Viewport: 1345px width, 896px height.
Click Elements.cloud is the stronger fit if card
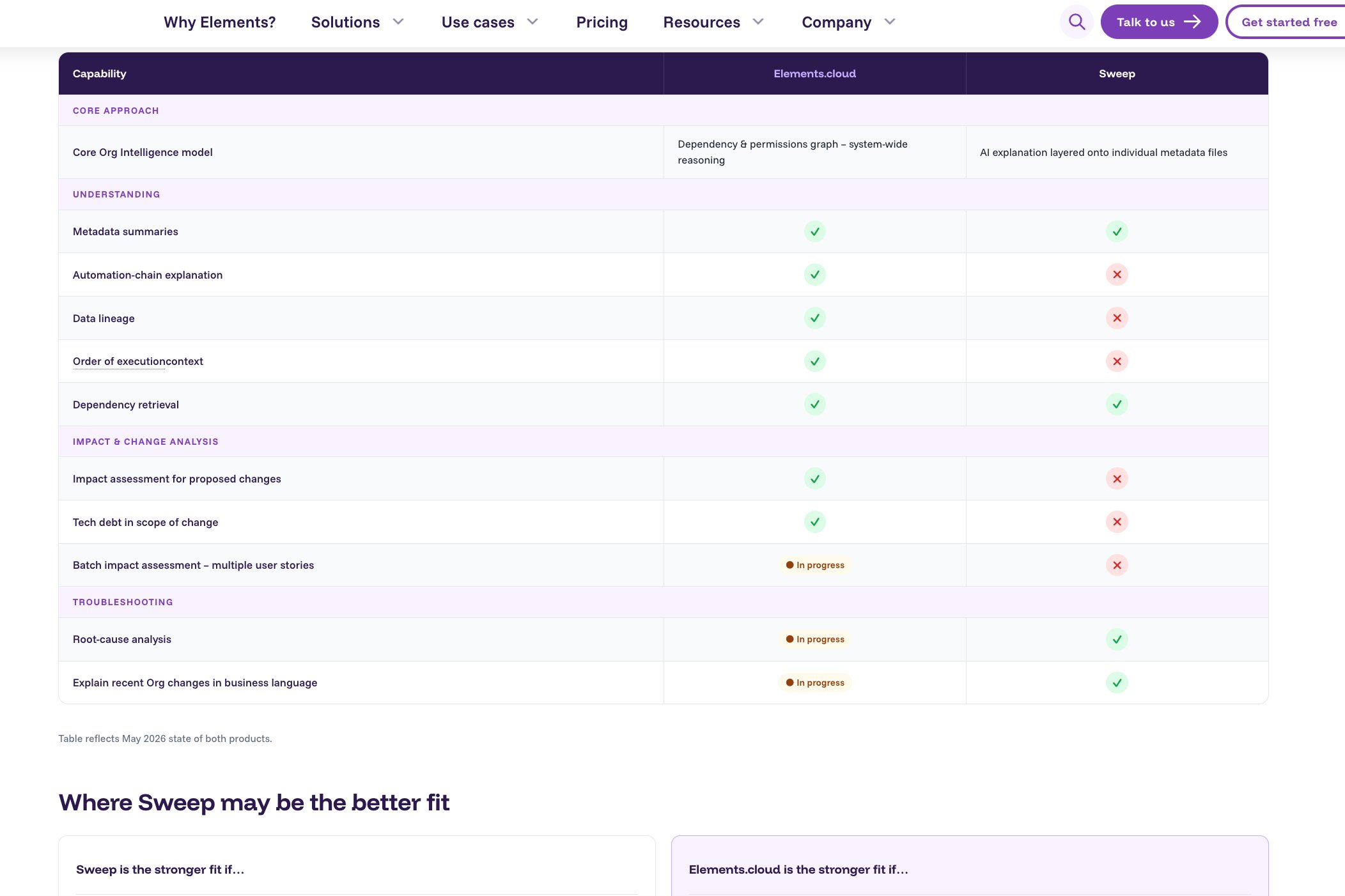coord(970,866)
